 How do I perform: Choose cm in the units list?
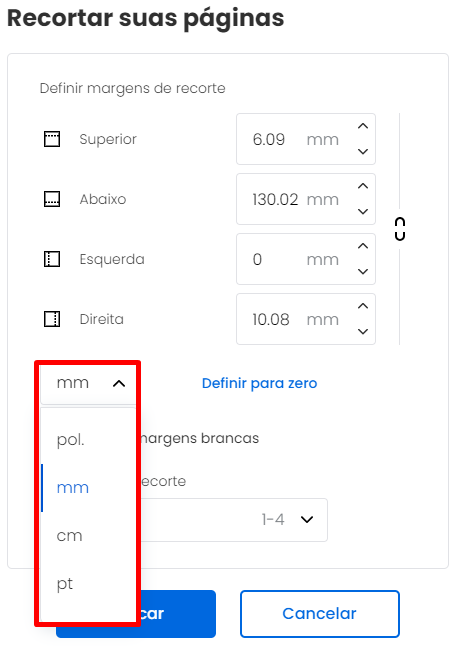click(x=88, y=536)
